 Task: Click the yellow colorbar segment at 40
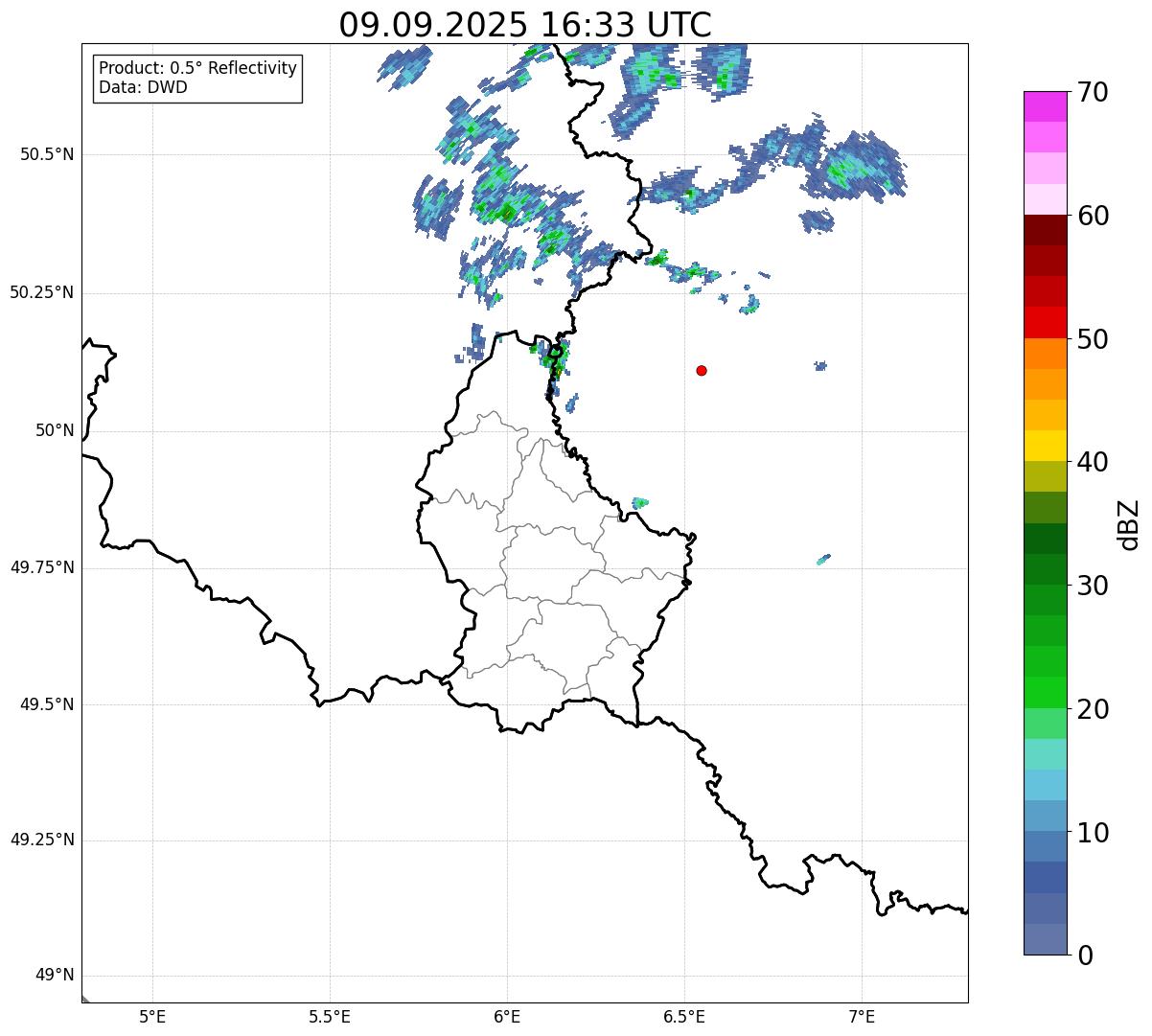coord(1045,446)
